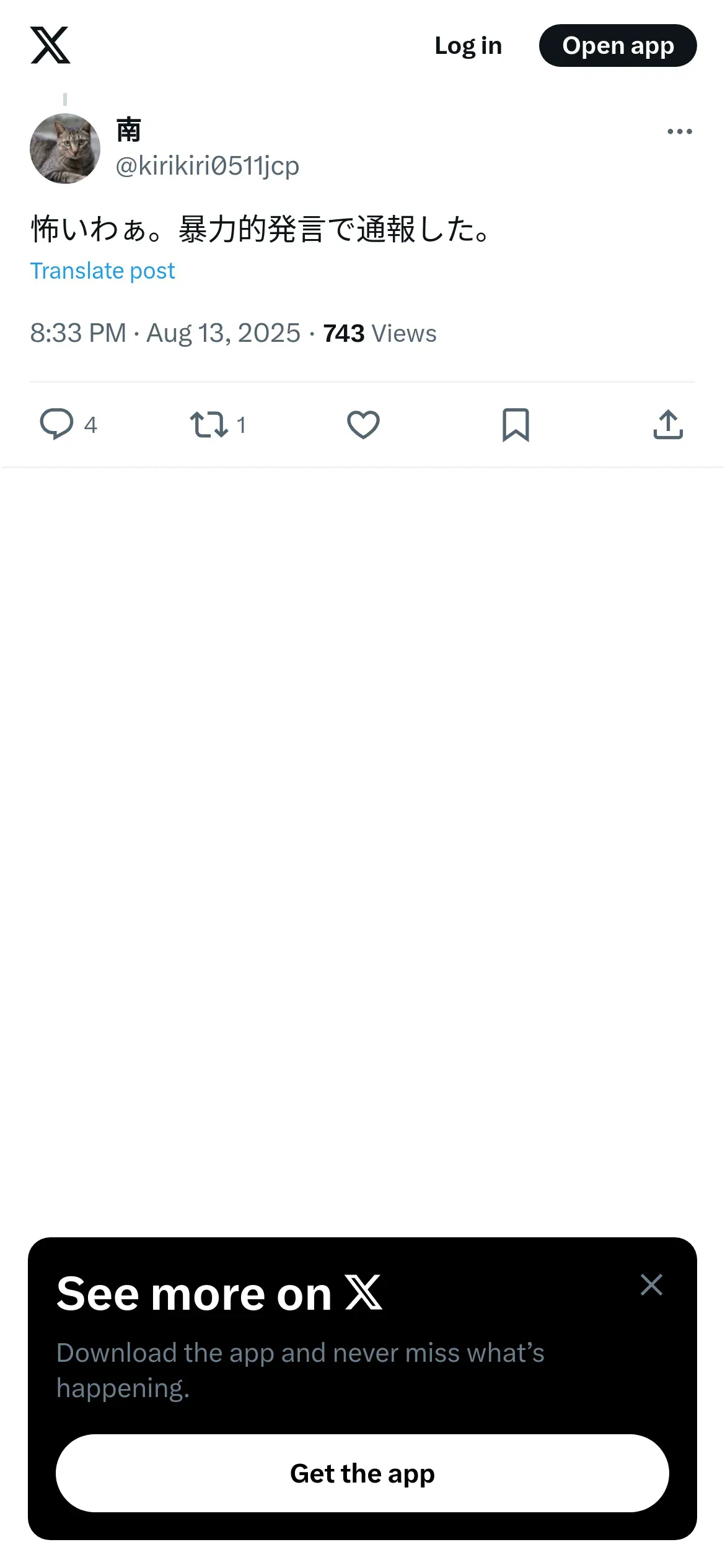Image resolution: width=725 pixels, height=1568 pixels.
Task: Open the reply comment icon
Action: pyautogui.click(x=56, y=425)
